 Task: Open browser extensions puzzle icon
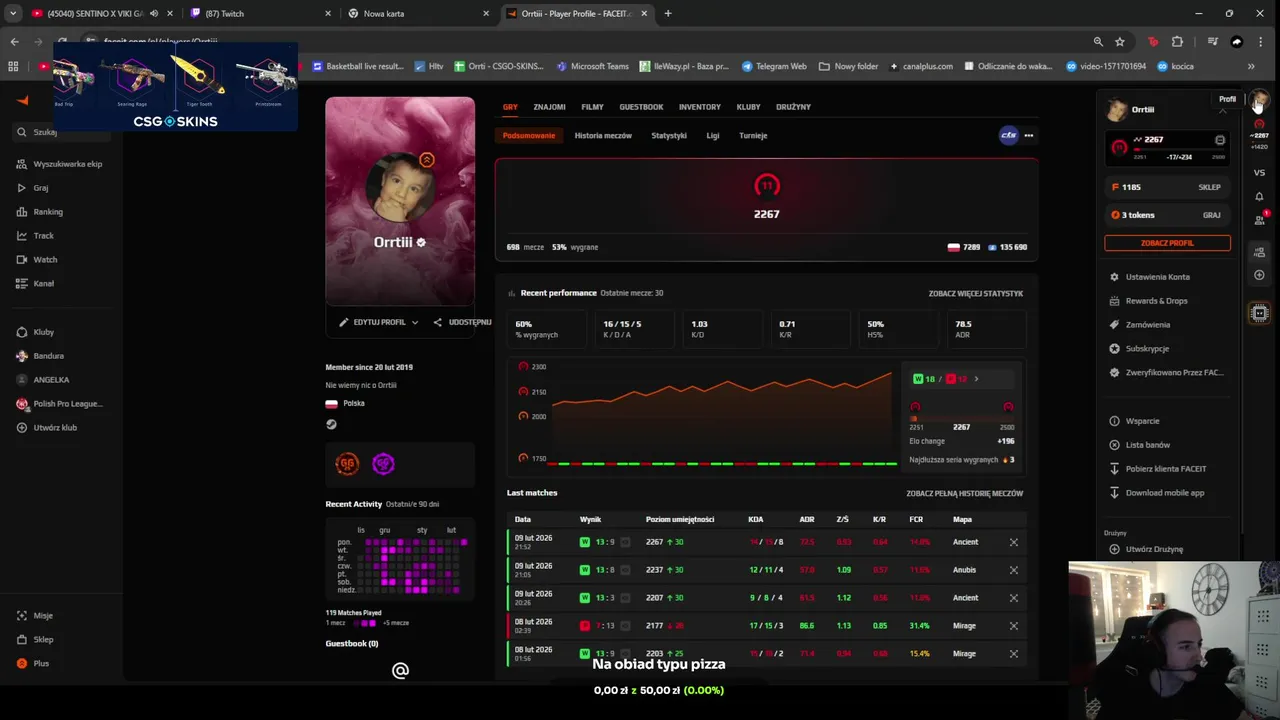1177,42
